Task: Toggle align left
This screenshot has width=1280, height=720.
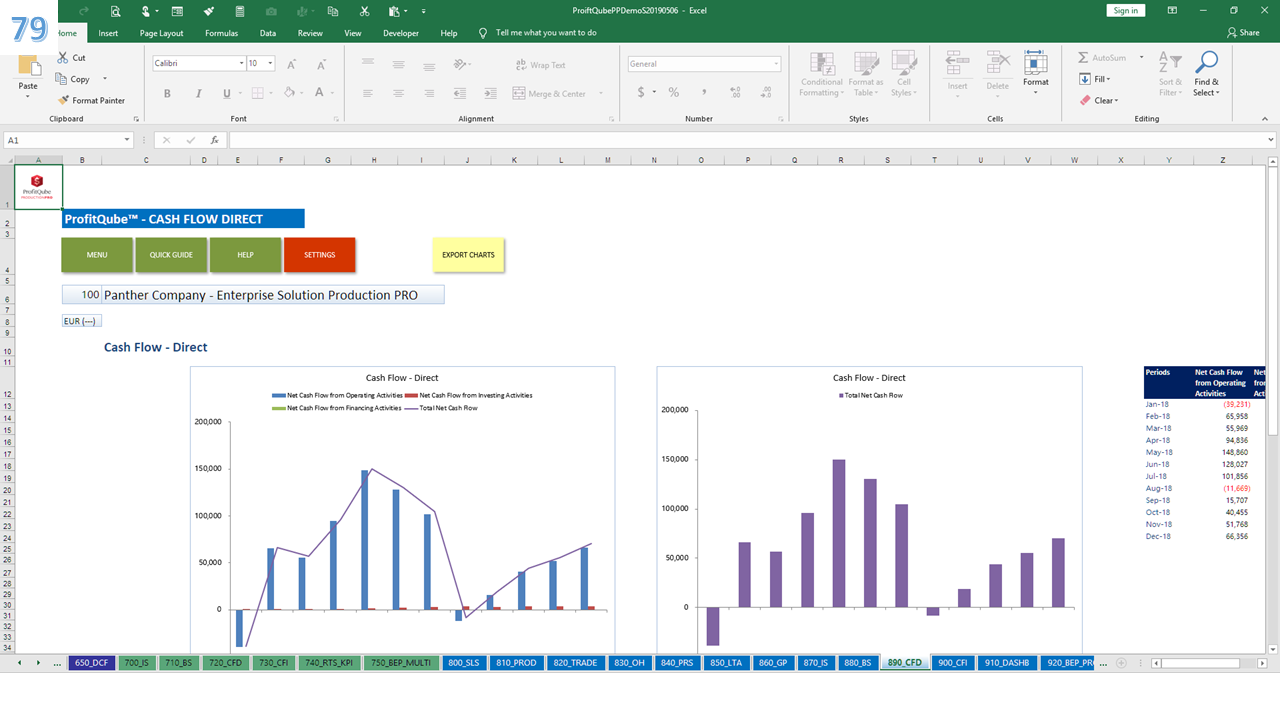Action: point(368,93)
